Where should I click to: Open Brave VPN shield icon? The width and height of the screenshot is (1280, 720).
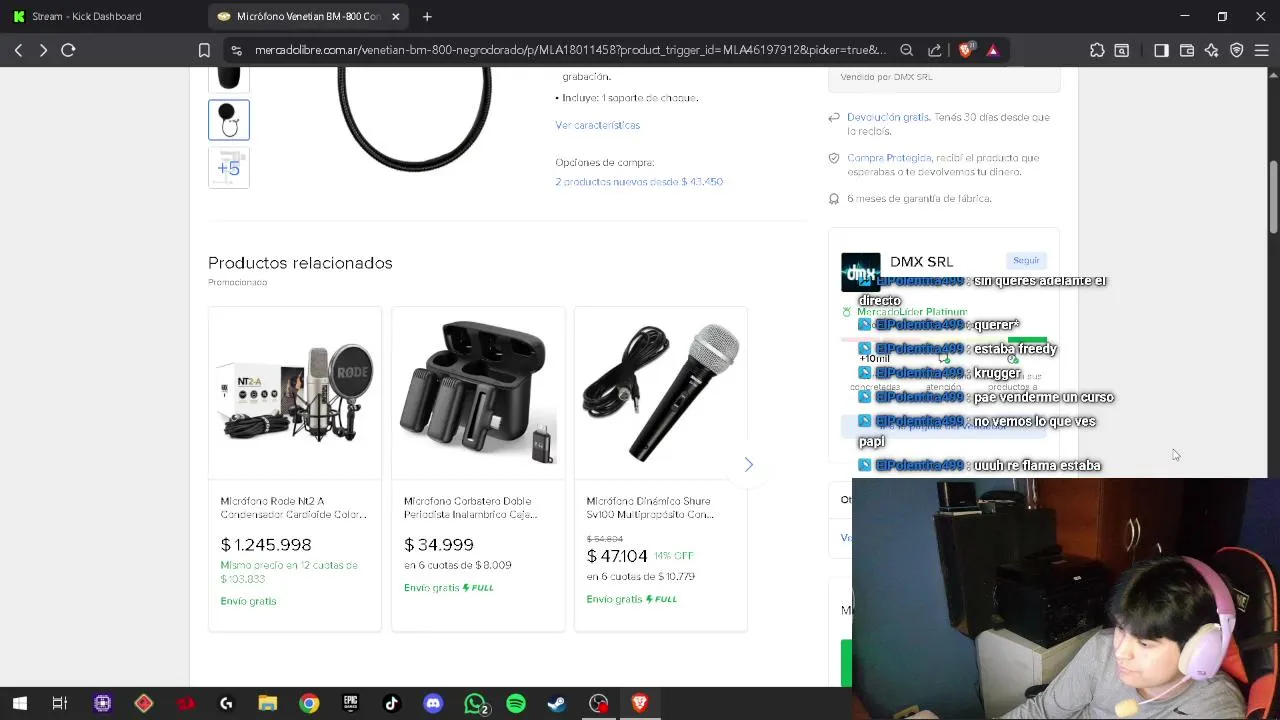pyautogui.click(x=1237, y=50)
